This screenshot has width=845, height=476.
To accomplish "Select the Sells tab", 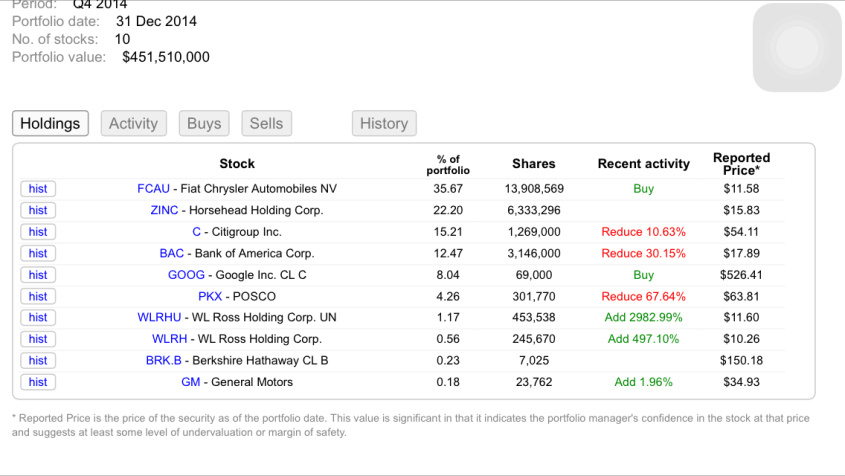I will (266, 124).
